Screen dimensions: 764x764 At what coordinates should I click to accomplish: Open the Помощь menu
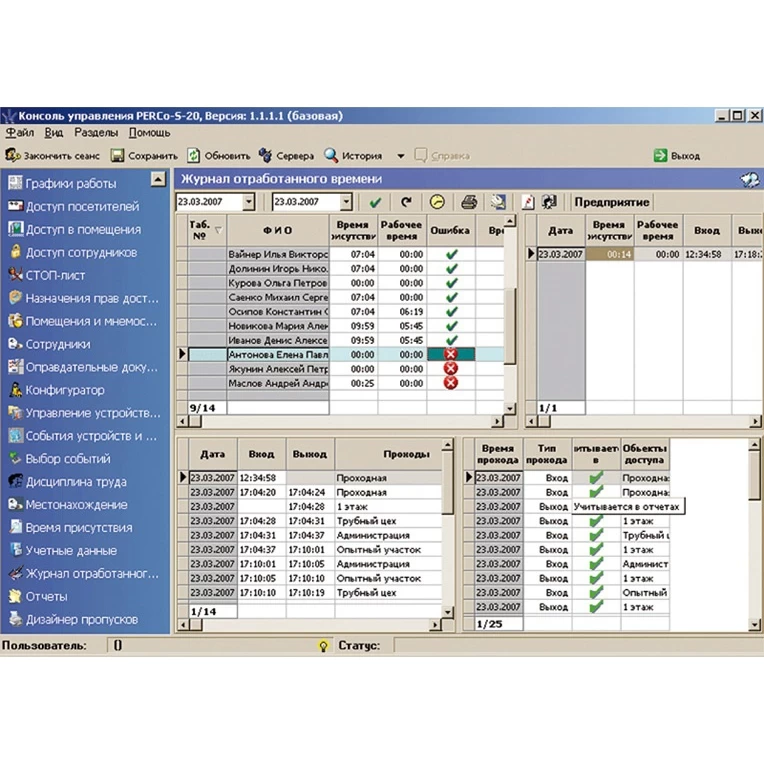point(149,132)
